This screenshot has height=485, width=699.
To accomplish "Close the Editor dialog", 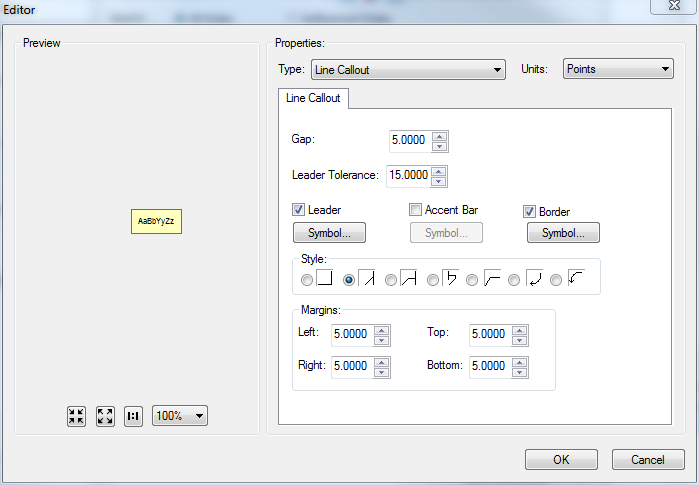I will tap(674, 6).
